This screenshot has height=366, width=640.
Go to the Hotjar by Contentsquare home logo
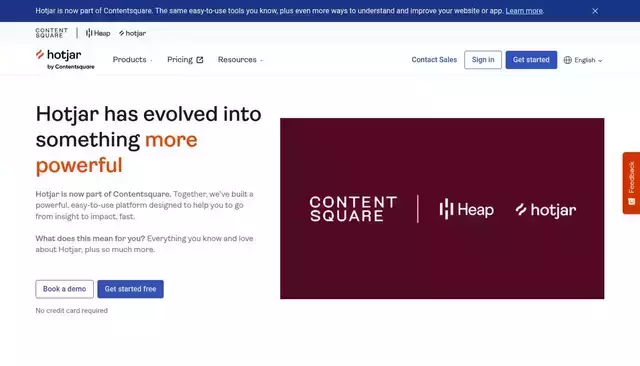pyautogui.click(x=65, y=60)
